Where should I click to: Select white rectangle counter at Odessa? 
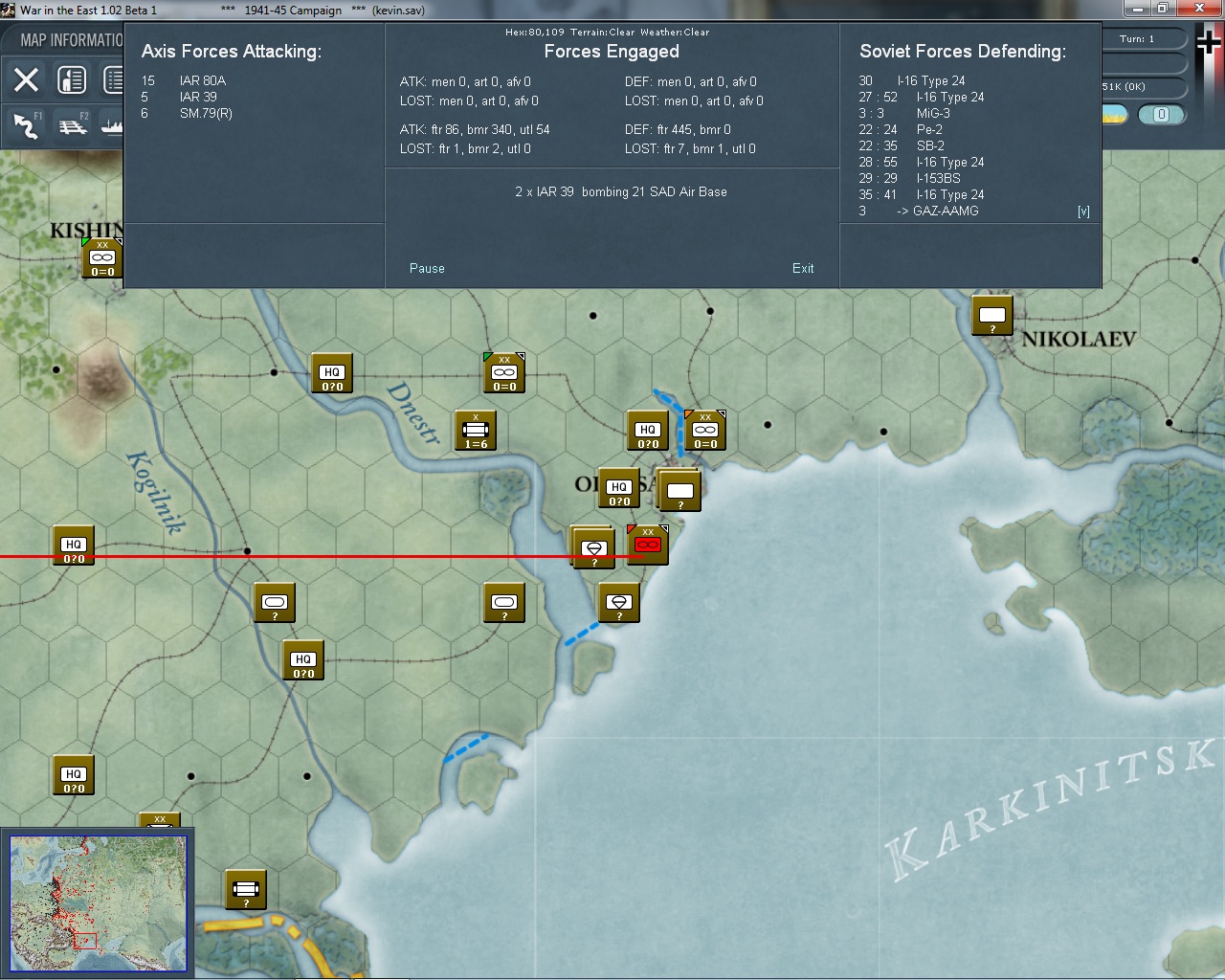(680, 491)
